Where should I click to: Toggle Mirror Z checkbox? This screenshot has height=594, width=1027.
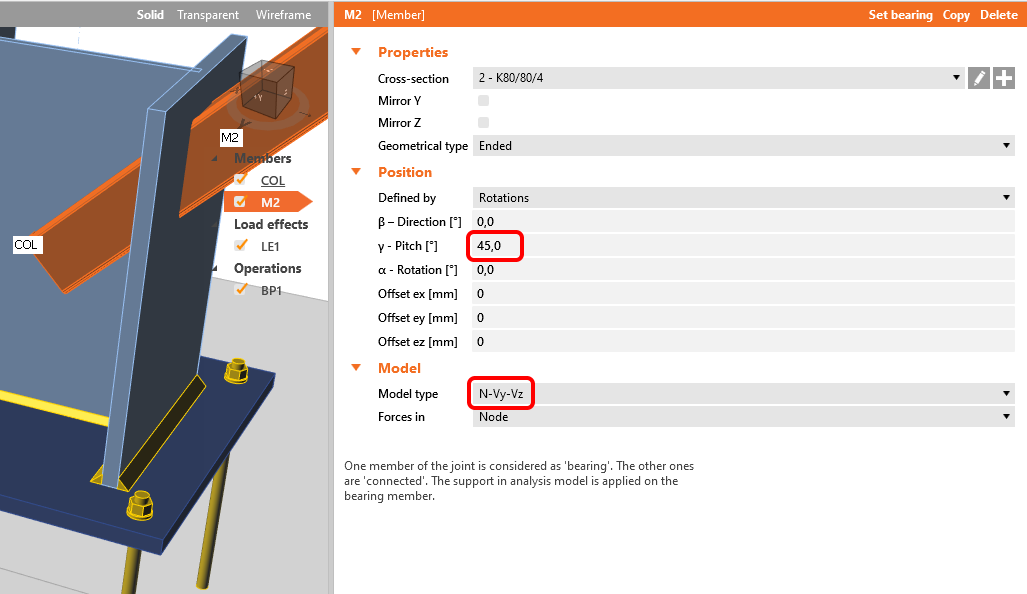tap(483, 122)
